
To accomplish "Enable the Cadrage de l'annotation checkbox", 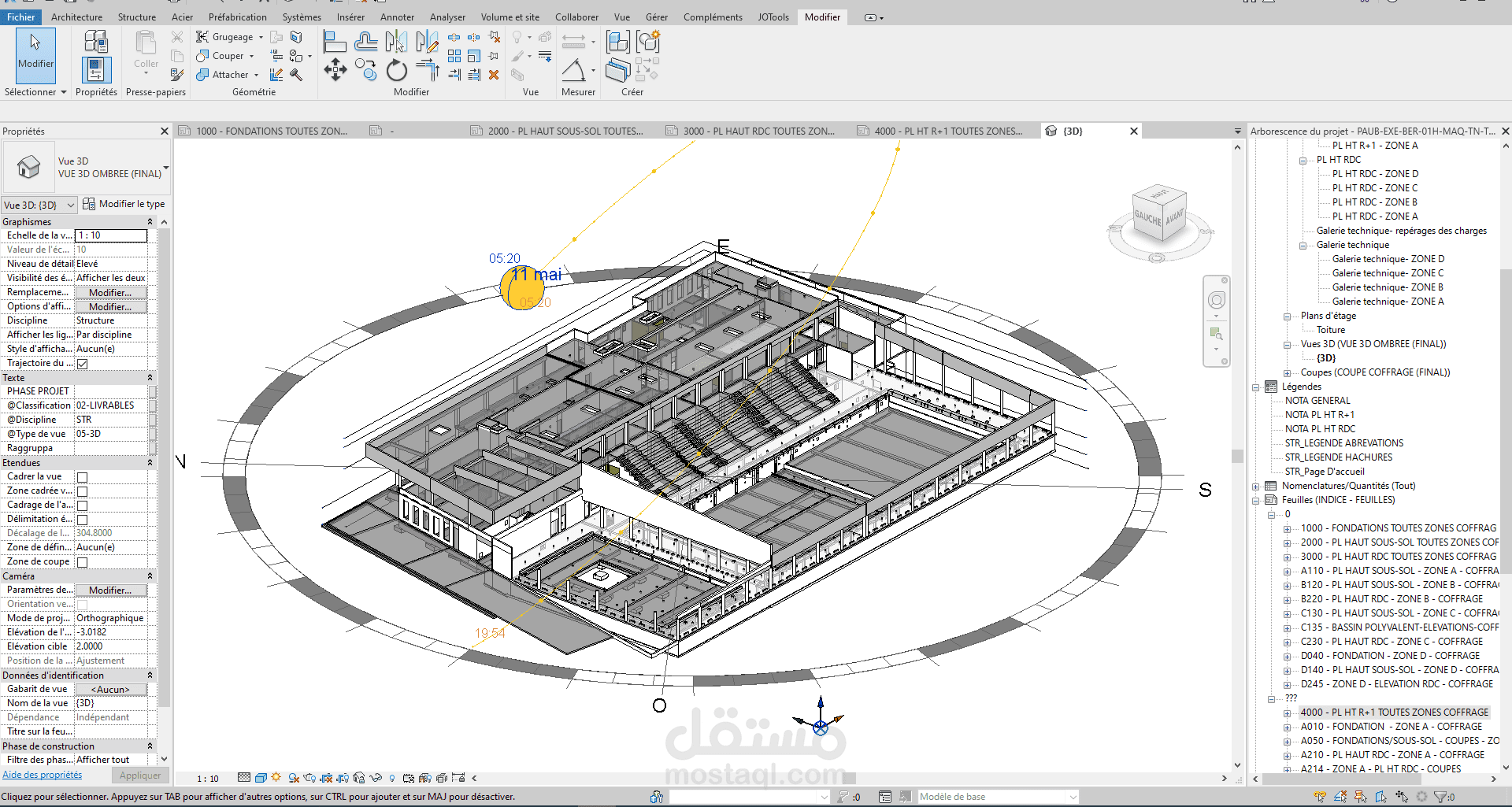I will pyautogui.click(x=83, y=505).
